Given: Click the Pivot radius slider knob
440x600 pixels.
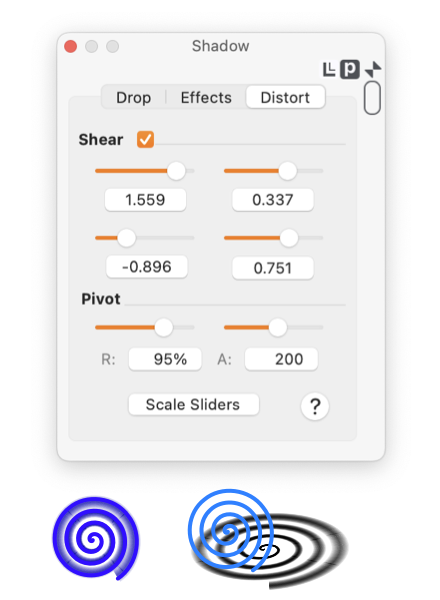Looking at the screenshot, I should coord(164,328).
